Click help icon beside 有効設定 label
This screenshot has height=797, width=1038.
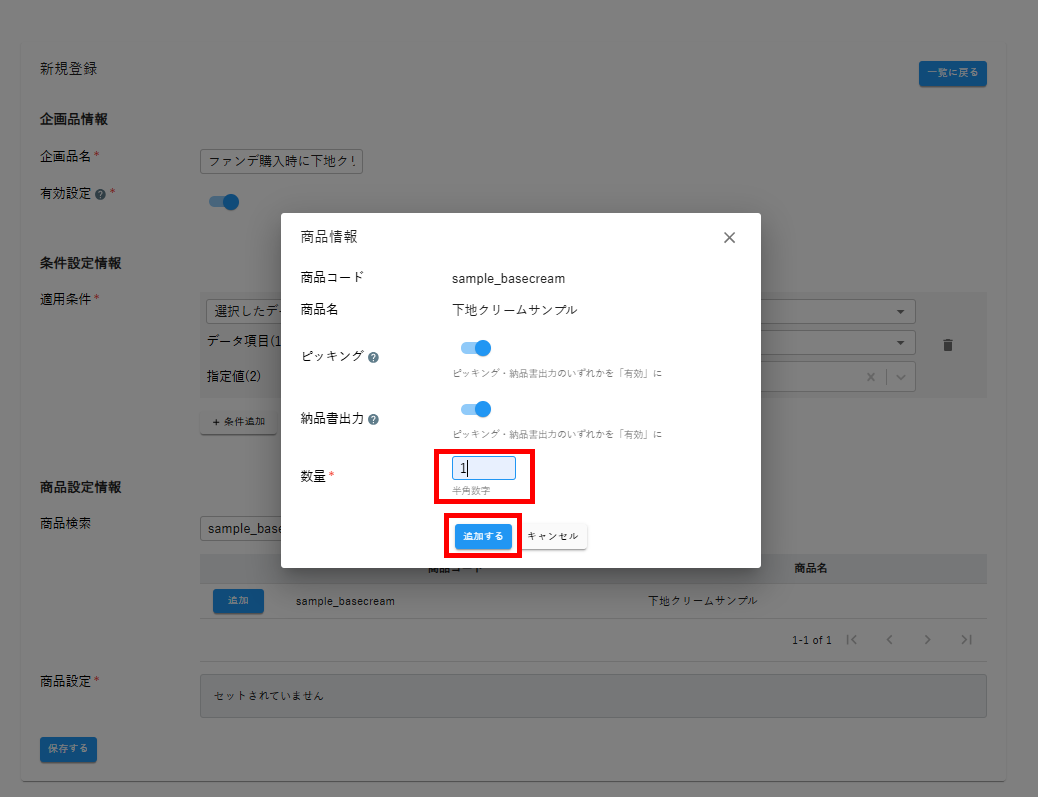100,194
